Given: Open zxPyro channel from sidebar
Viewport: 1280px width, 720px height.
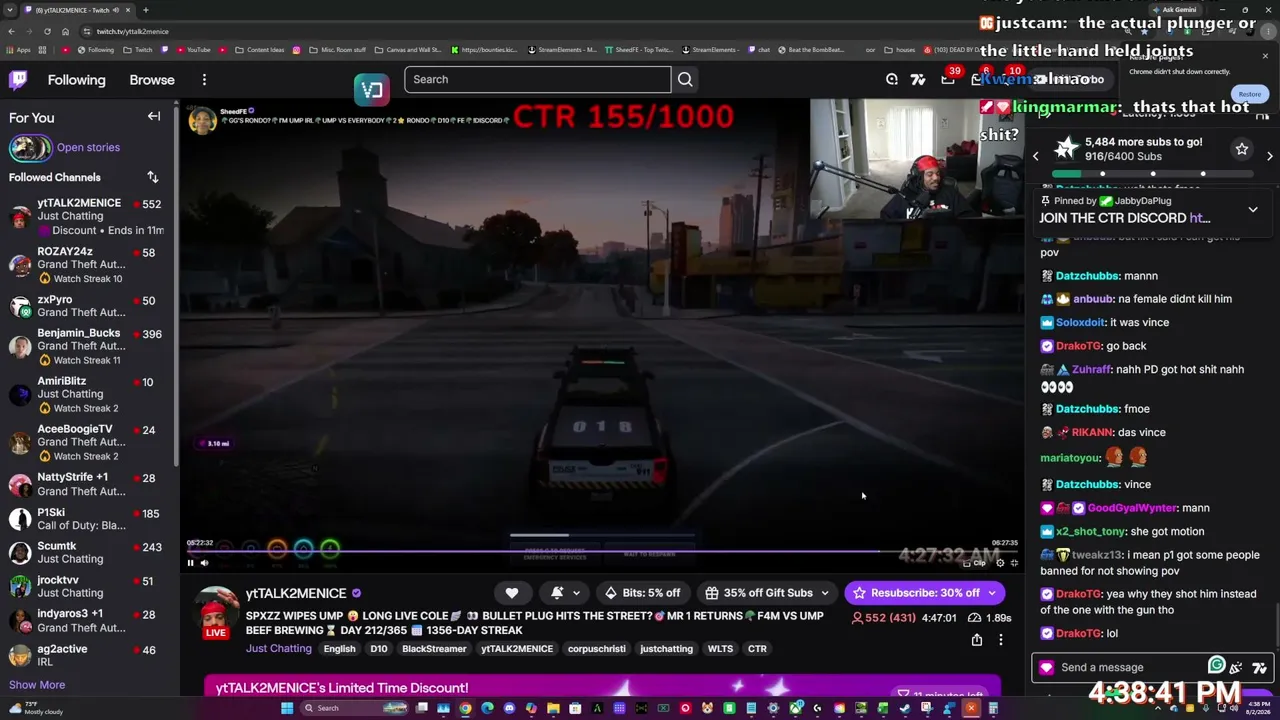Looking at the screenshot, I should click(x=88, y=306).
